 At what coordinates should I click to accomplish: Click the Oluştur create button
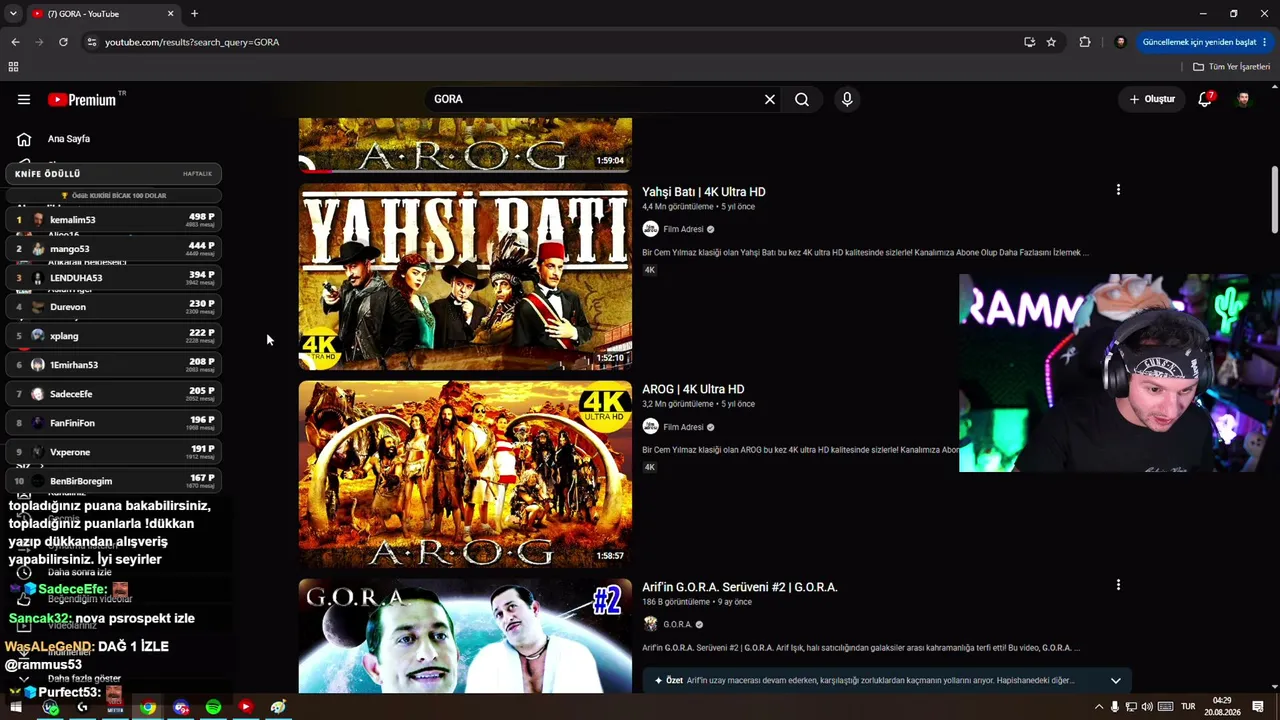coord(1152,99)
